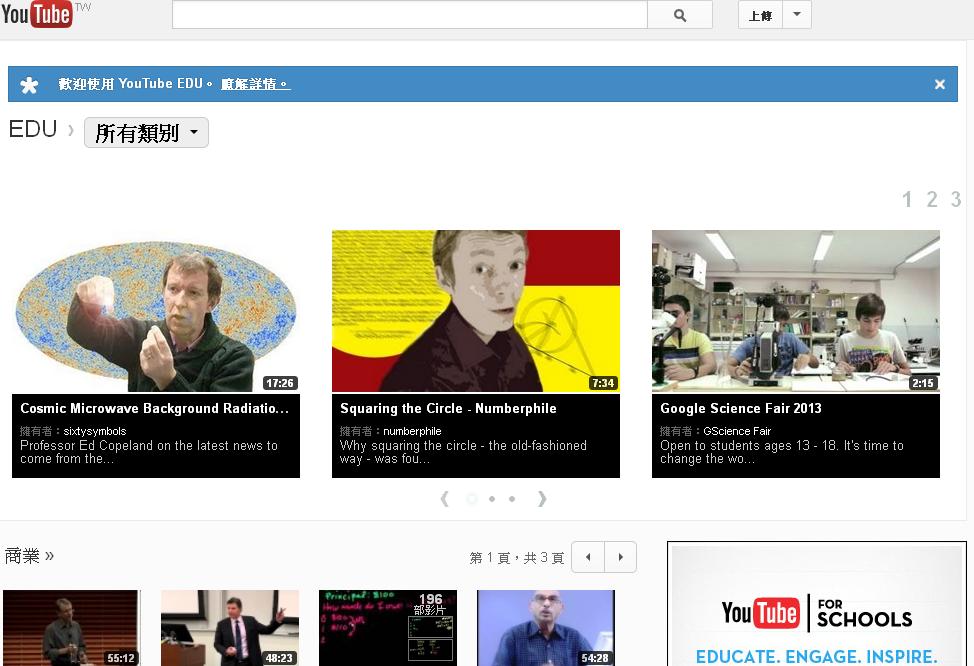974x666 pixels.
Task: Open the 商業 » category link
Action: (29, 555)
